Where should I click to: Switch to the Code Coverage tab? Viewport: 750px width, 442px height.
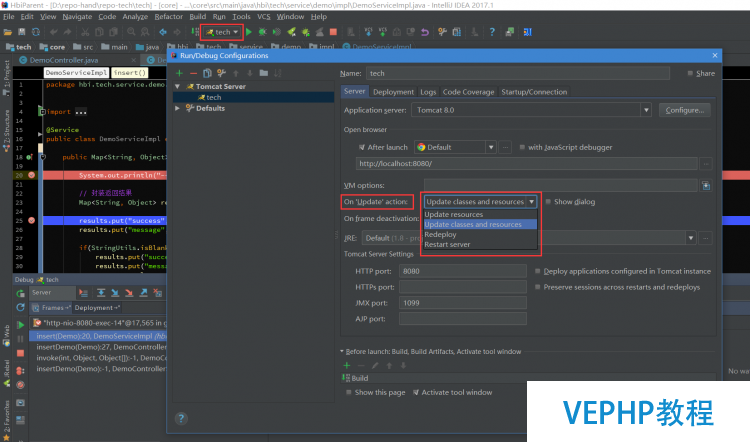(x=468, y=92)
